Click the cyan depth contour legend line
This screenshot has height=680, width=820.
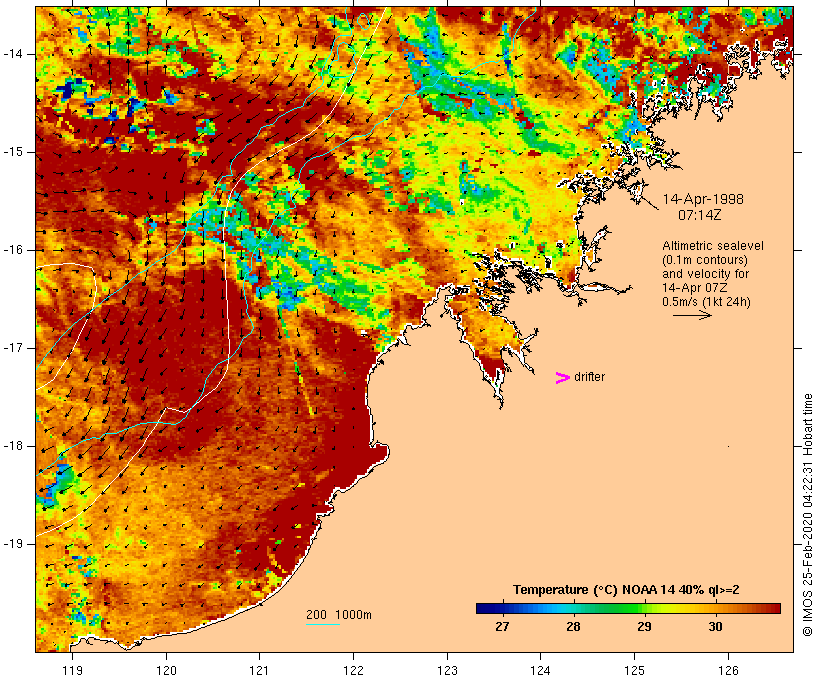323,624
